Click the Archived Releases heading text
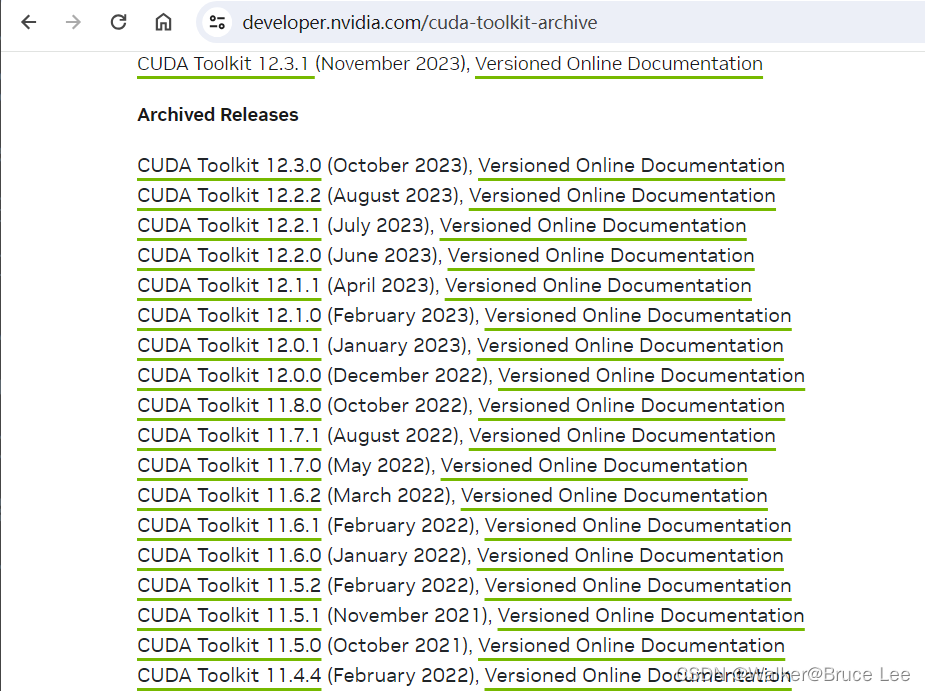Image resolution: width=925 pixels, height=691 pixels. tap(218, 115)
